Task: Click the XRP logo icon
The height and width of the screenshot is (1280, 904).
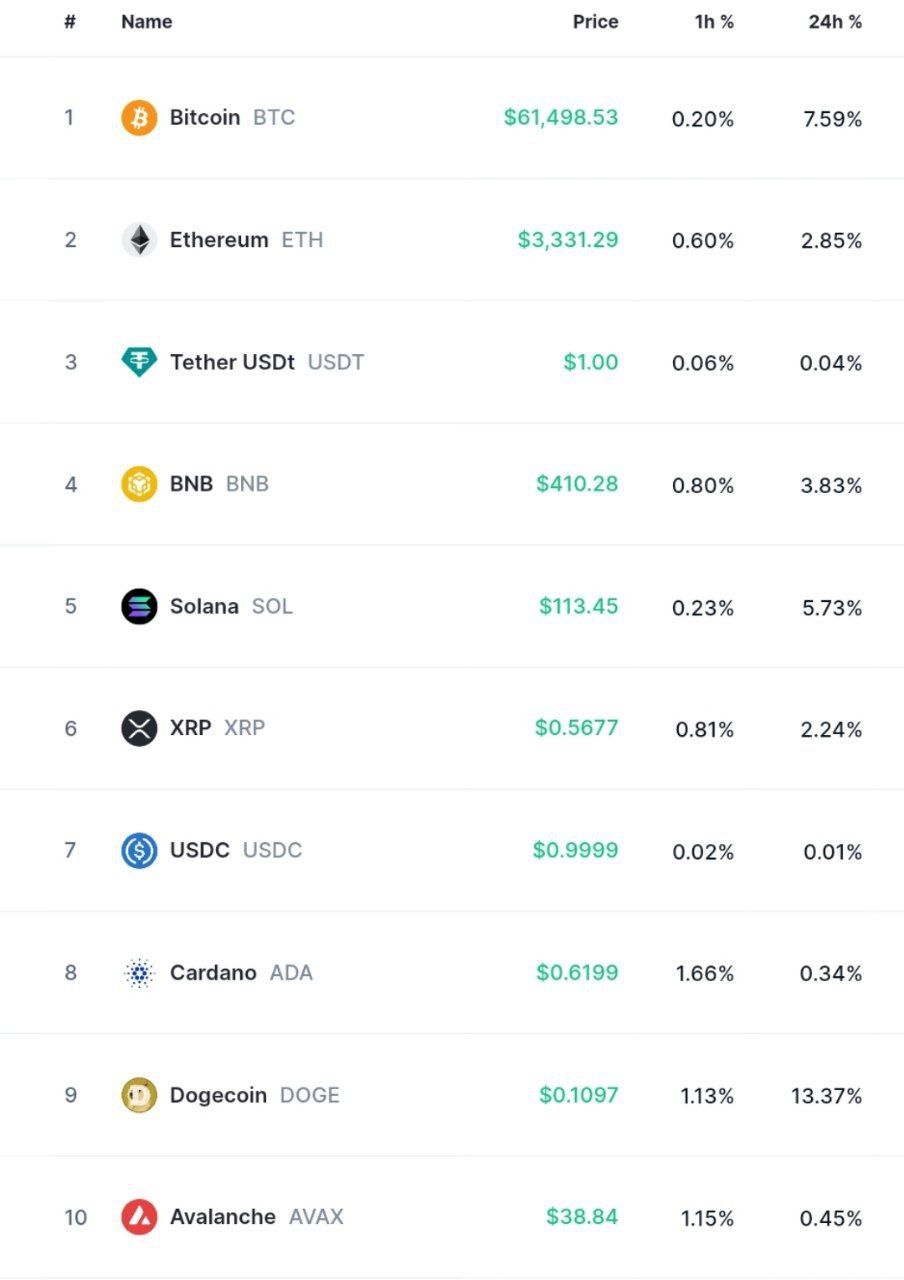Action: tap(139, 728)
